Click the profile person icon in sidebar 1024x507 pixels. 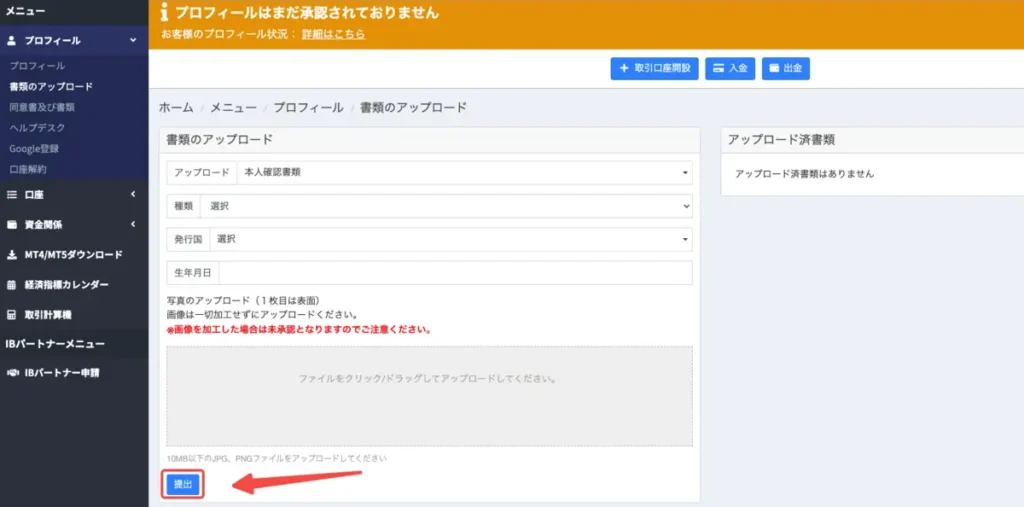point(11,41)
